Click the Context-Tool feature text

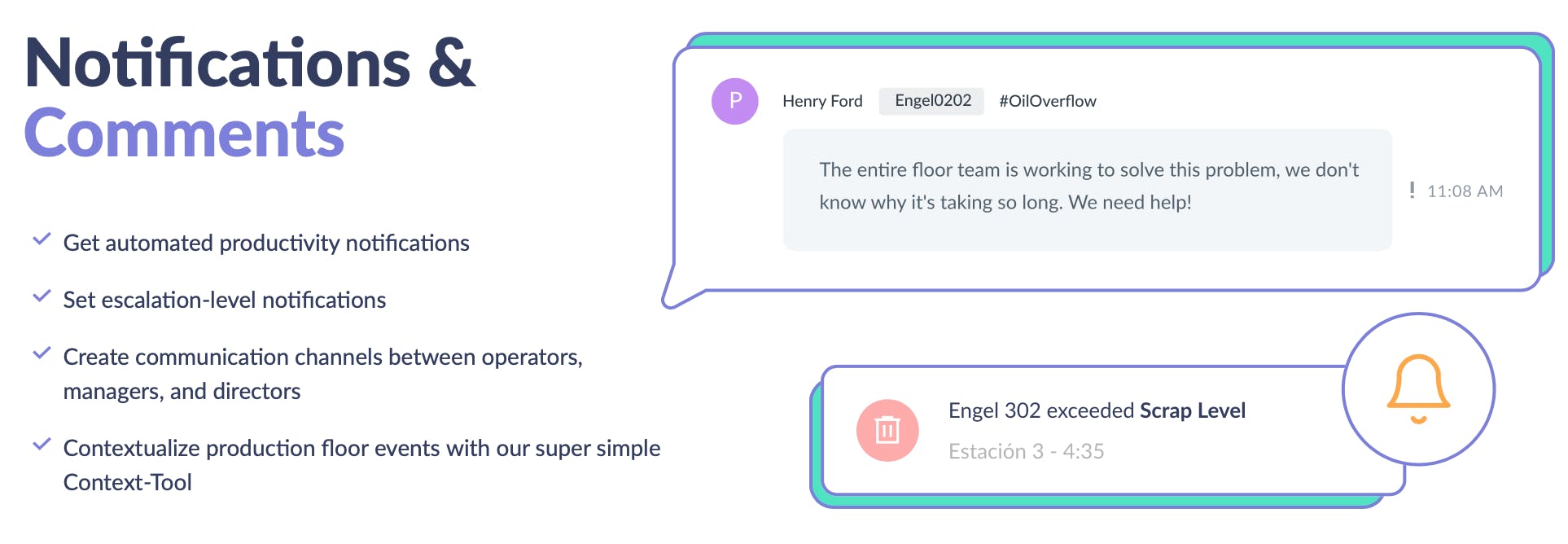point(128,482)
